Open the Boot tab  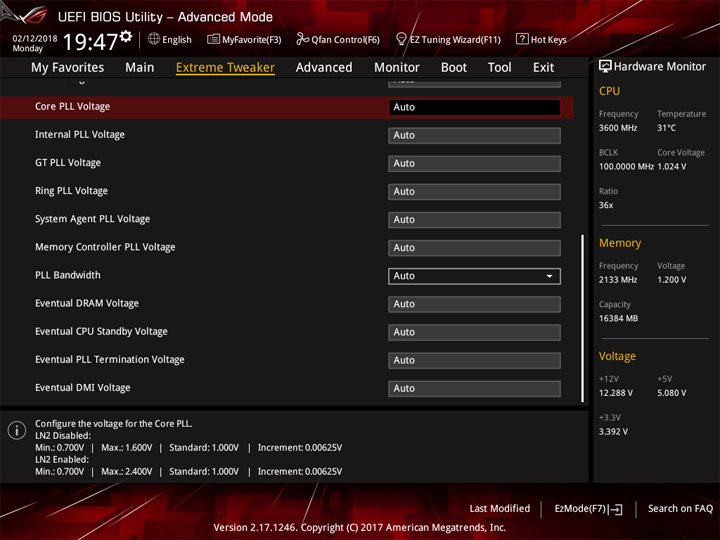pyautogui.click(x=454, y=68)
